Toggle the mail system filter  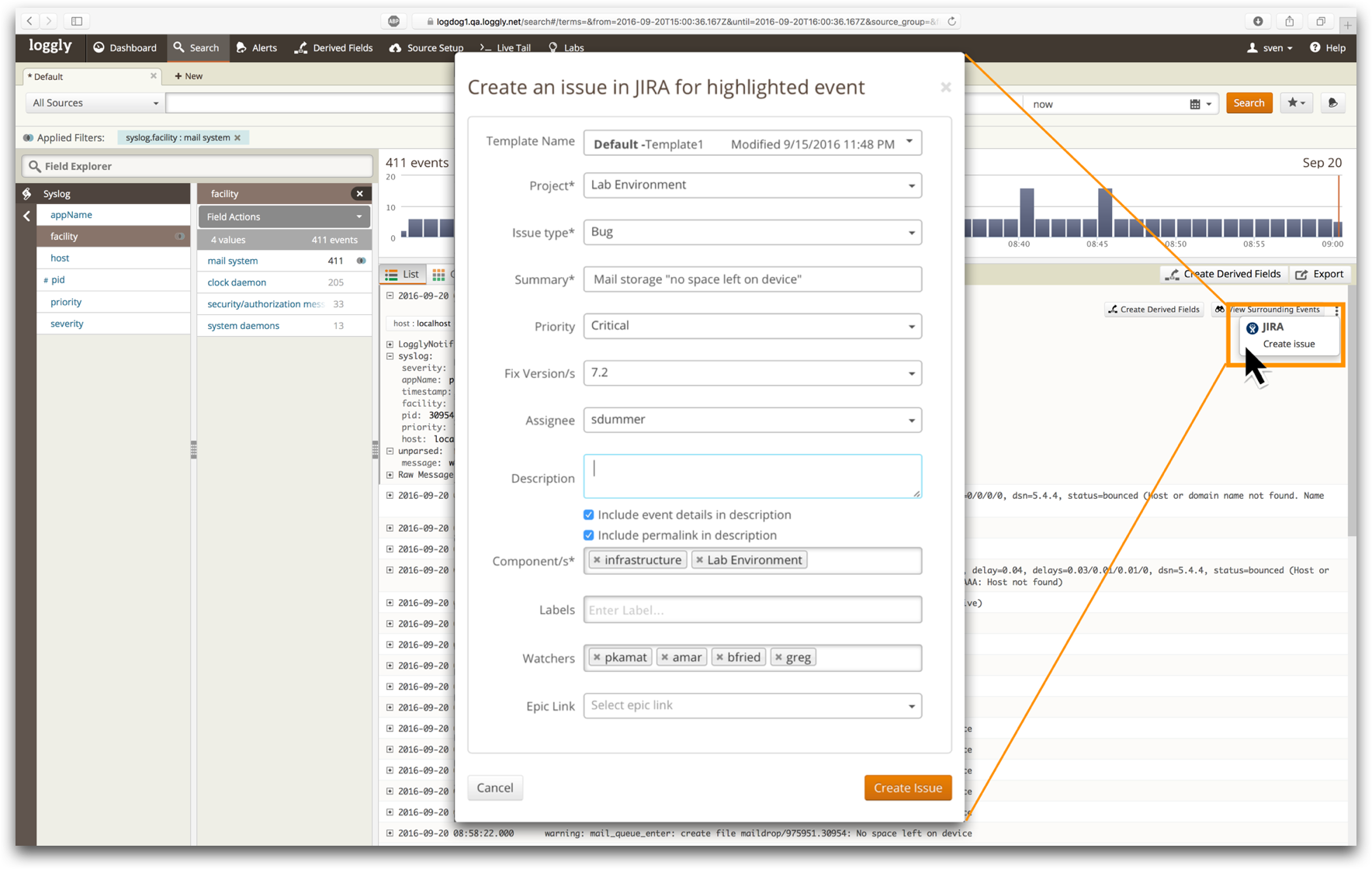click(x=361, y=261)
